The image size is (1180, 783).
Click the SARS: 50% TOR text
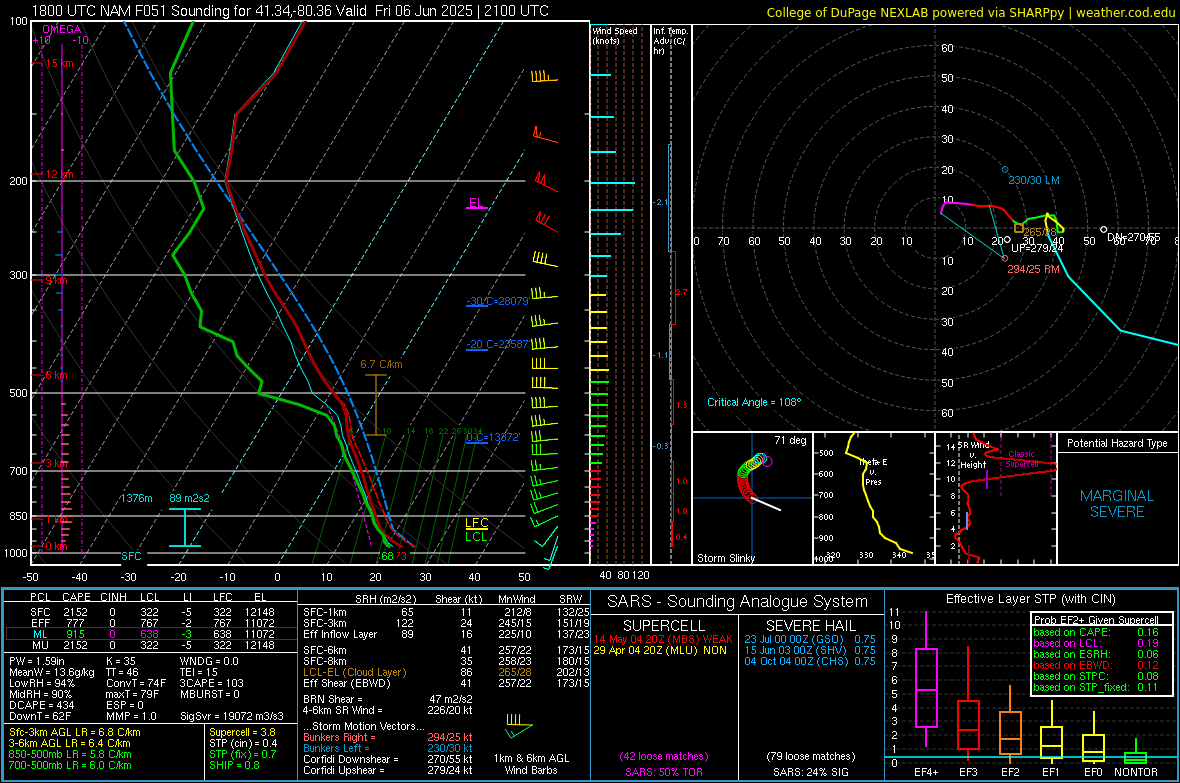click(664, 772)
